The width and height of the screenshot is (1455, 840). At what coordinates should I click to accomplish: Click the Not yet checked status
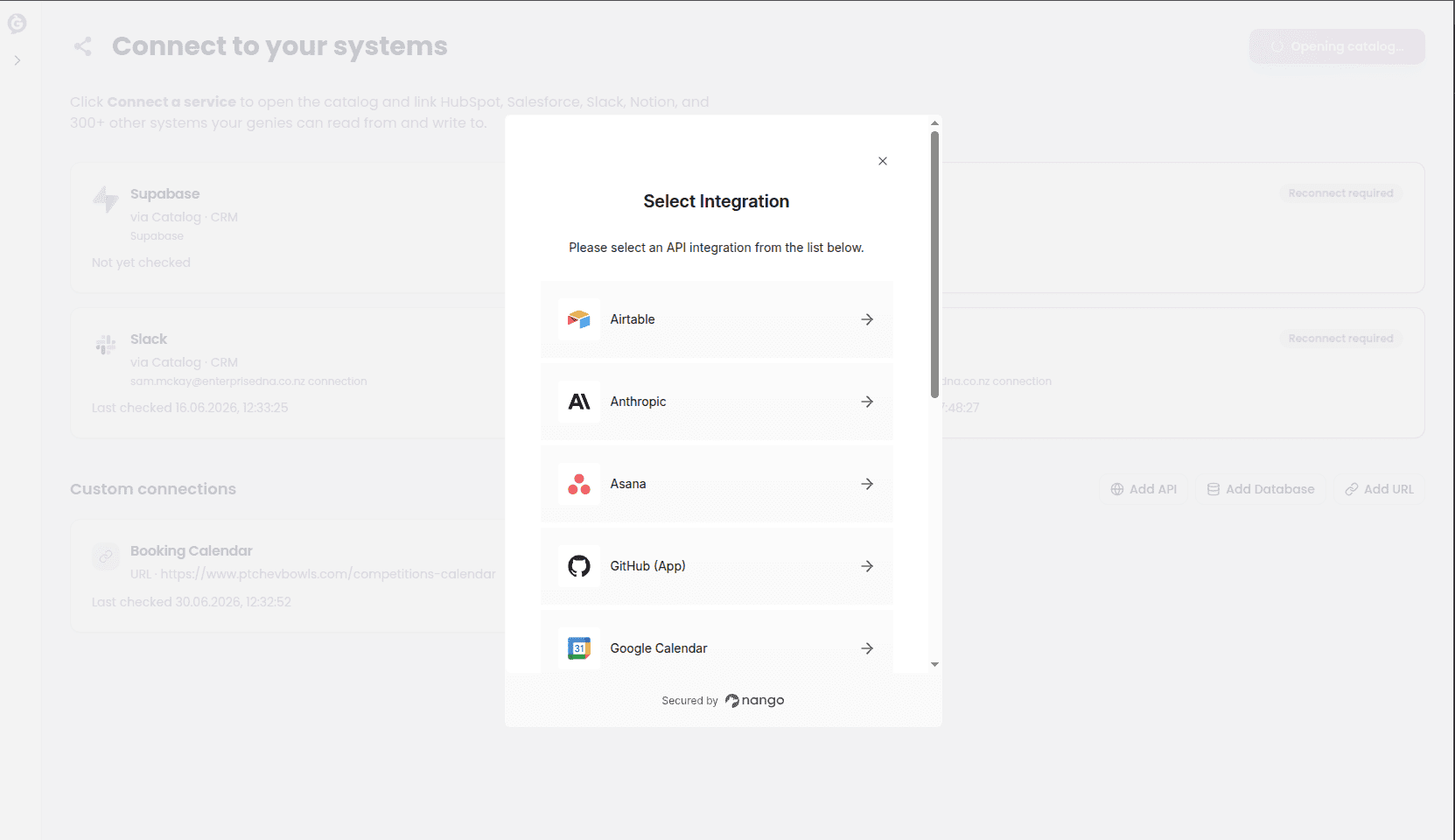pyautogui.click(x=141, y=262)
